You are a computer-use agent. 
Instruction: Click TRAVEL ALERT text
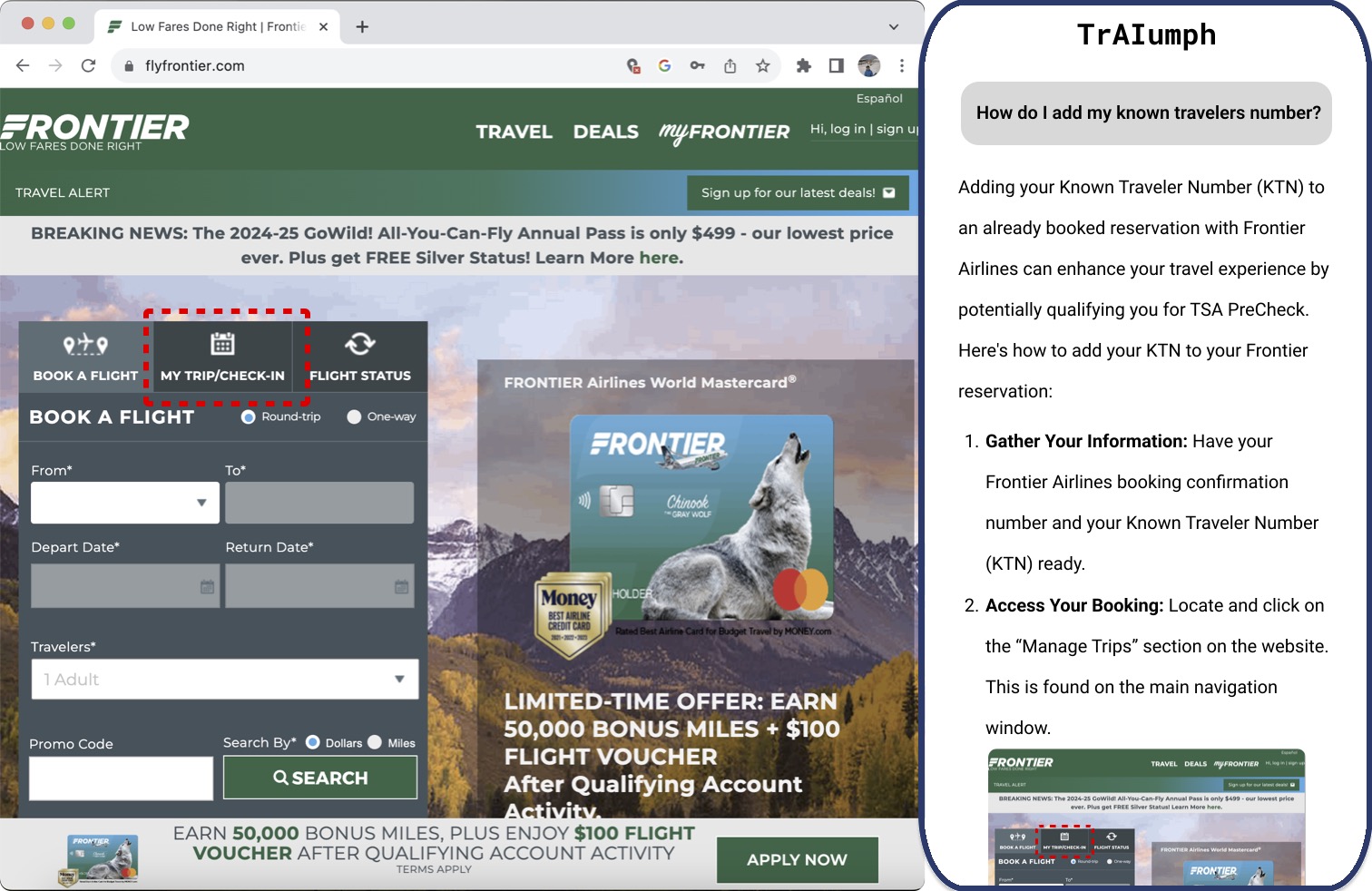(63, 192)
